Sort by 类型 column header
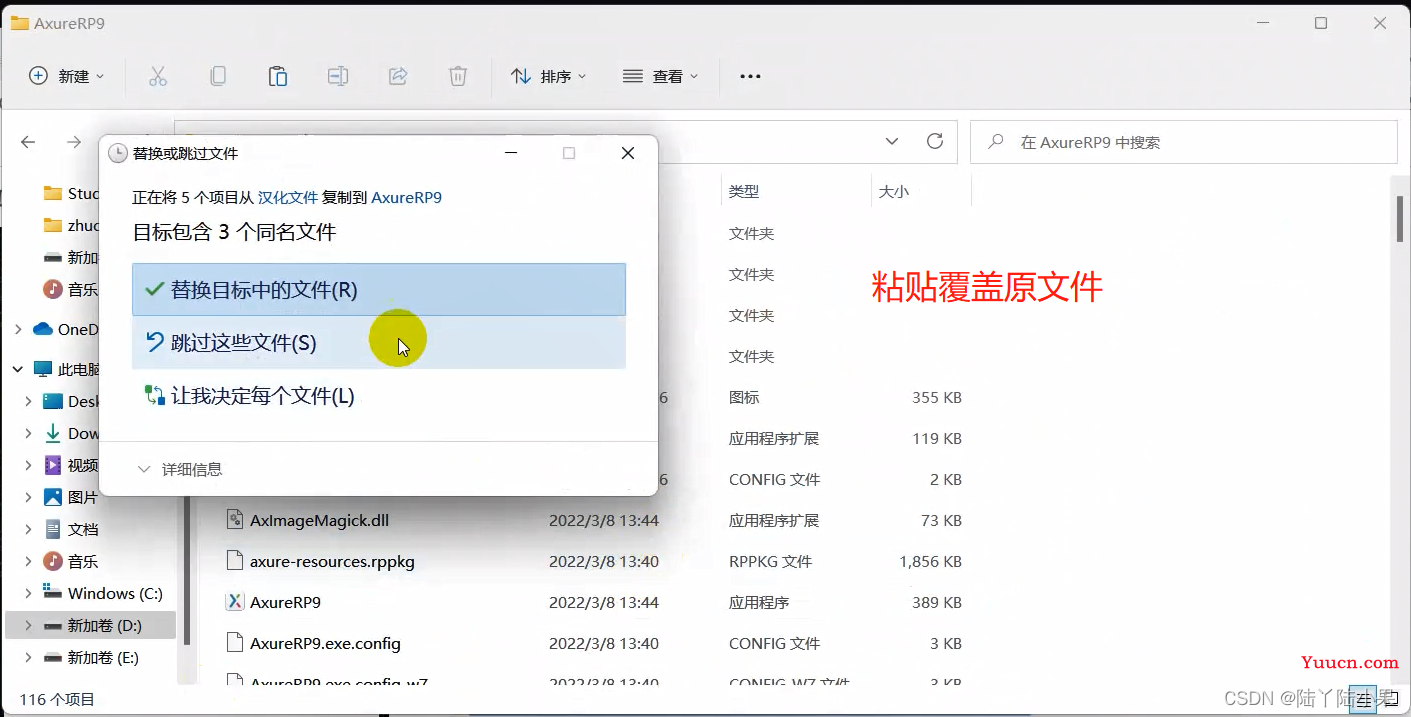 [744, 191]
